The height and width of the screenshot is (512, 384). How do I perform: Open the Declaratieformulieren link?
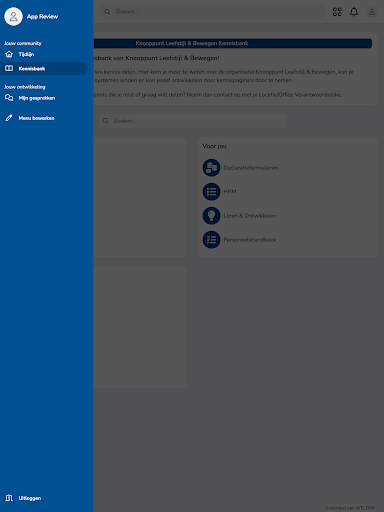tap(251, 168)
